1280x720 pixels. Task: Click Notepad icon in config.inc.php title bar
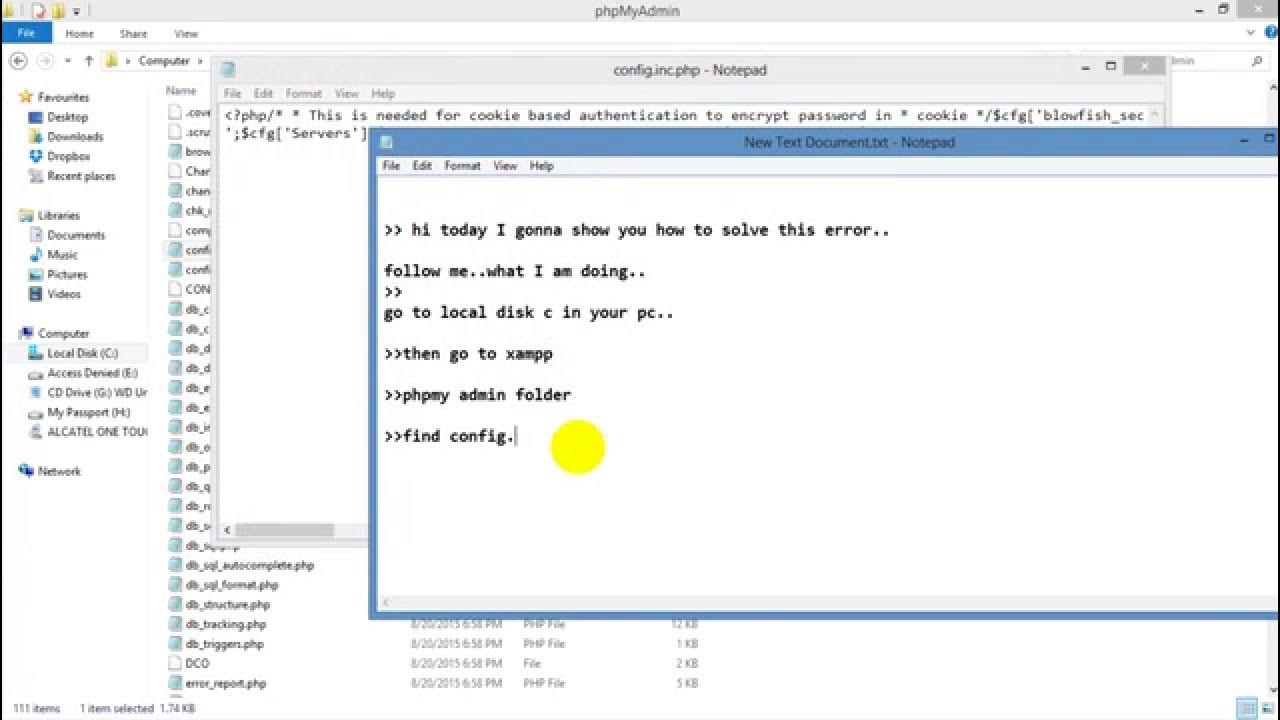tap(228, 69)
